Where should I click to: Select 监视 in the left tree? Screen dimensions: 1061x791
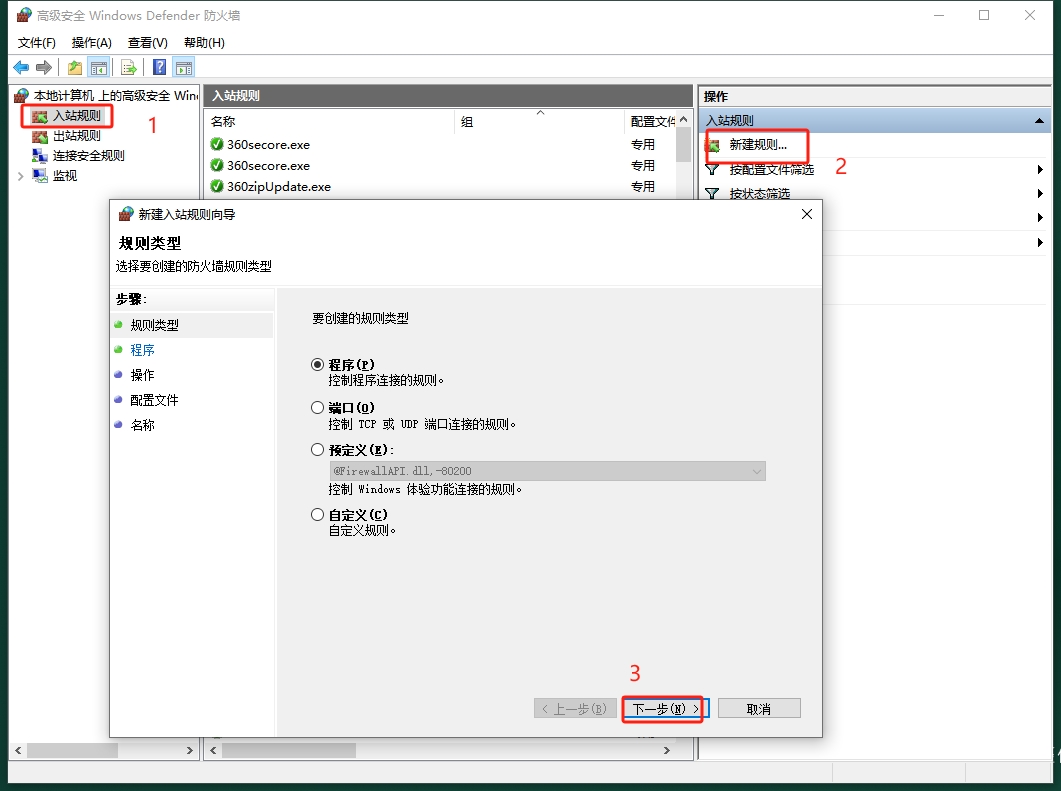[65, 175]
